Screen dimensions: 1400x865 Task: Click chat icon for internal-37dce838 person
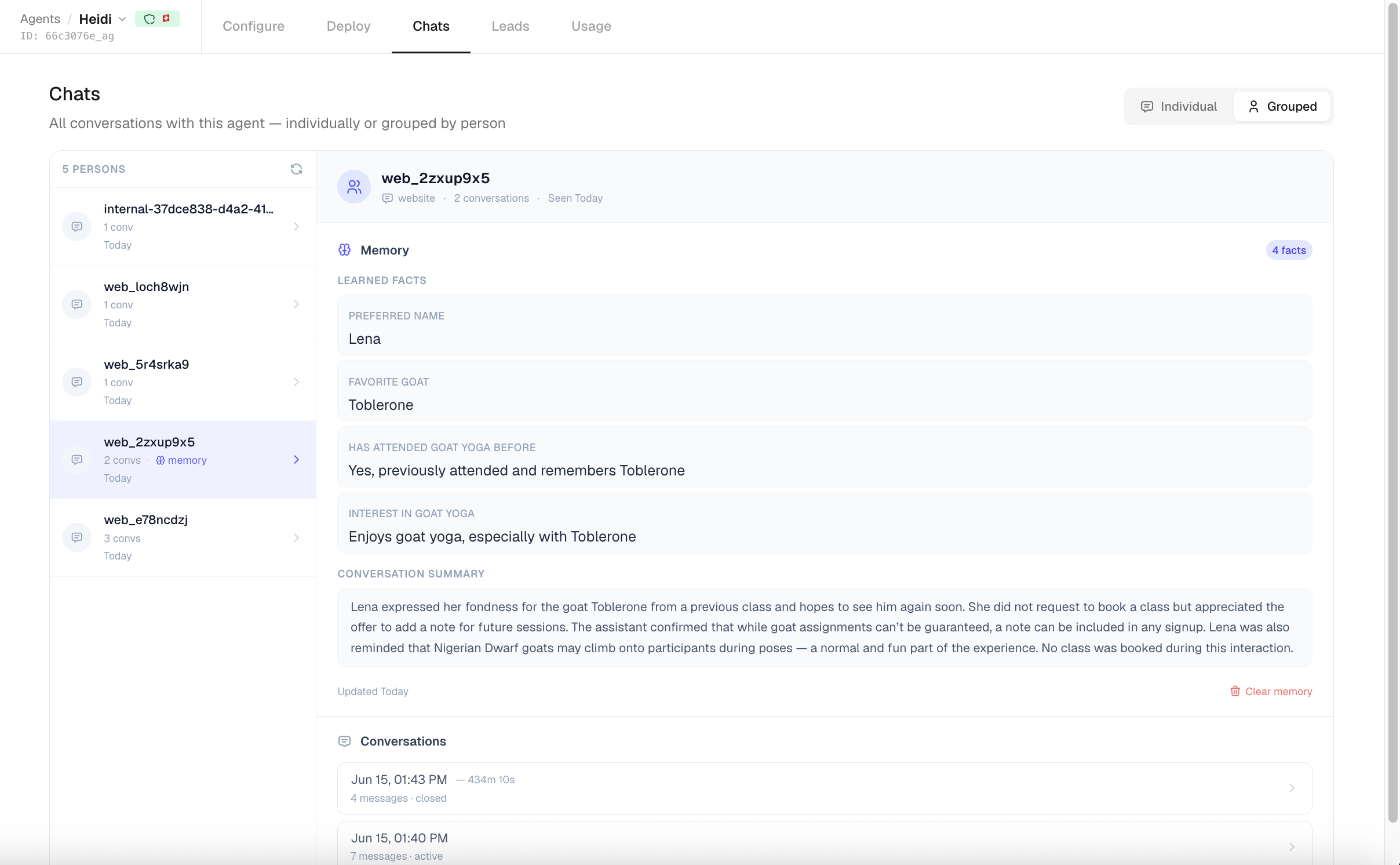(x=76, y=227)
